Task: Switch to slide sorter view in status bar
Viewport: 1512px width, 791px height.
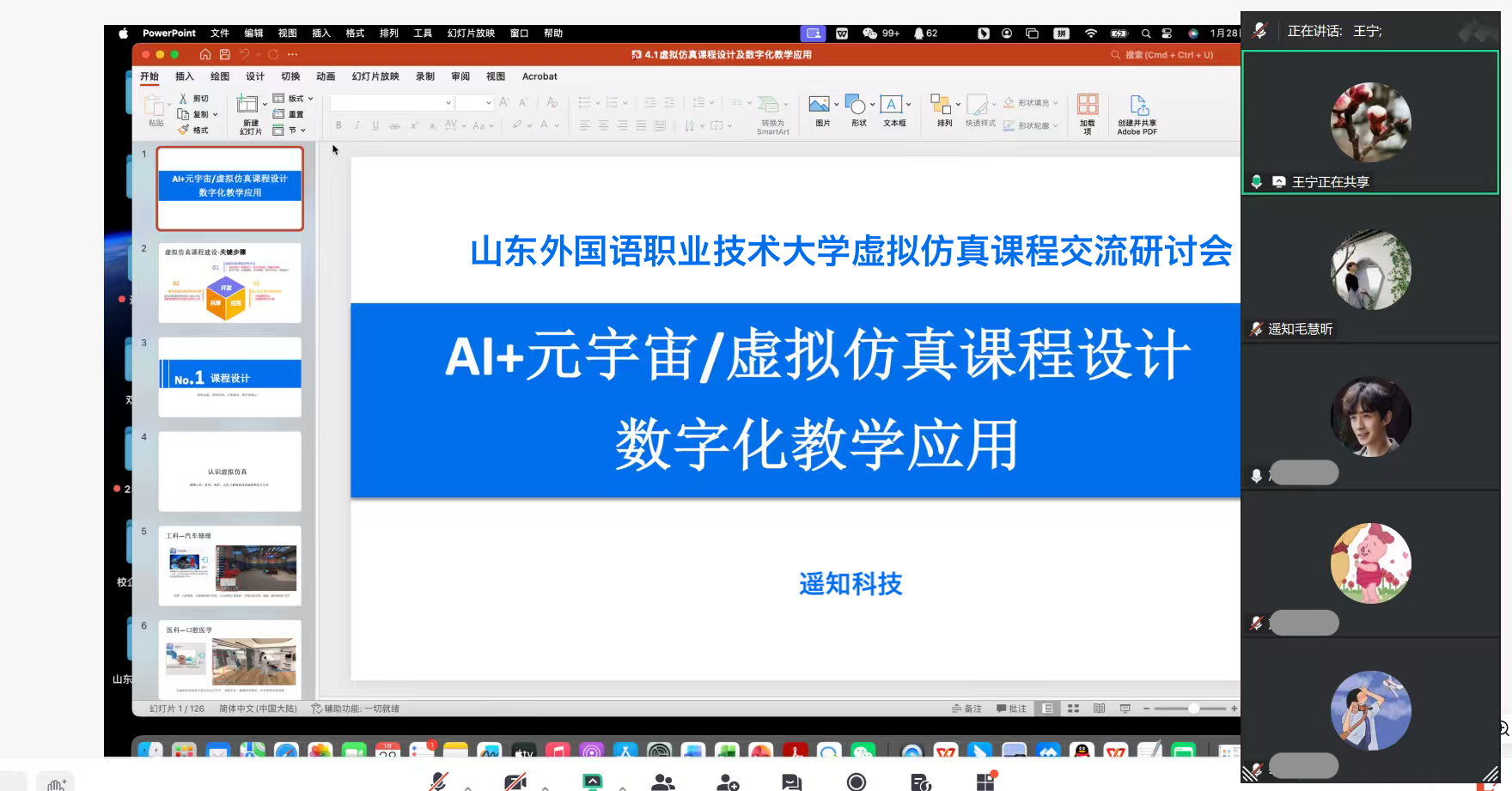Action: (x=1073, y=709)
